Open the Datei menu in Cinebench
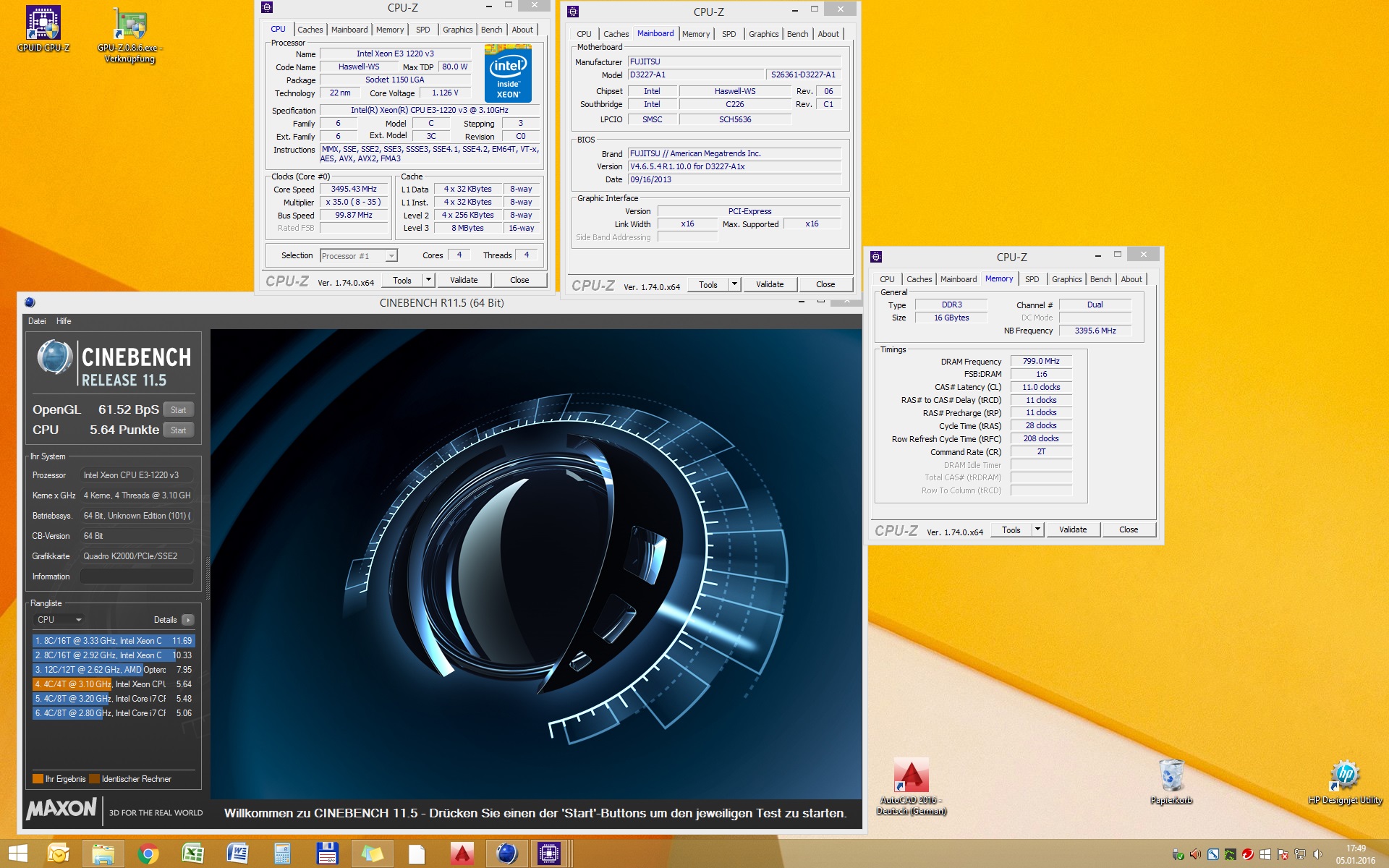1389x868 pixels. point(37,321)
